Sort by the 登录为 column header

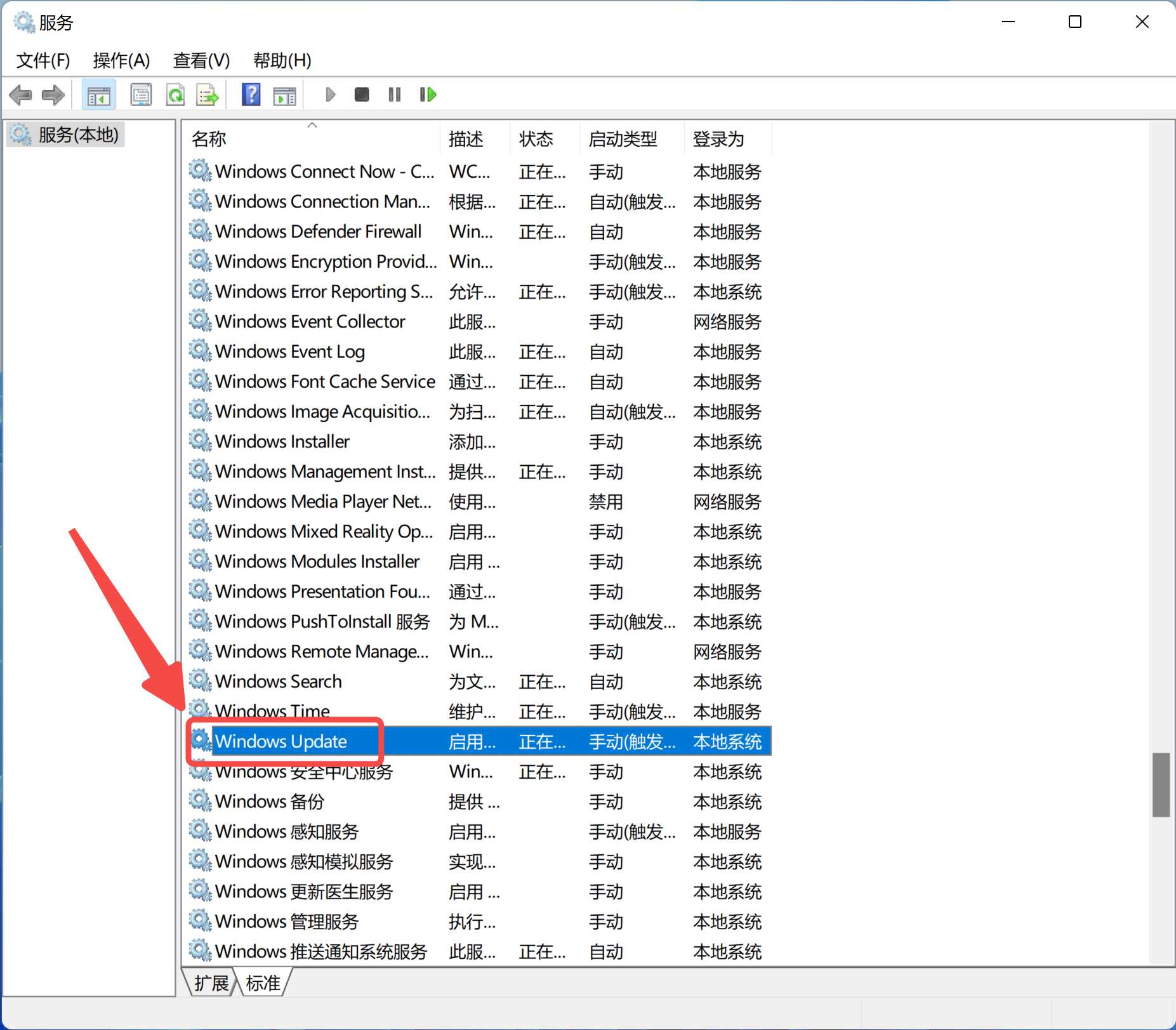point(728,139)
